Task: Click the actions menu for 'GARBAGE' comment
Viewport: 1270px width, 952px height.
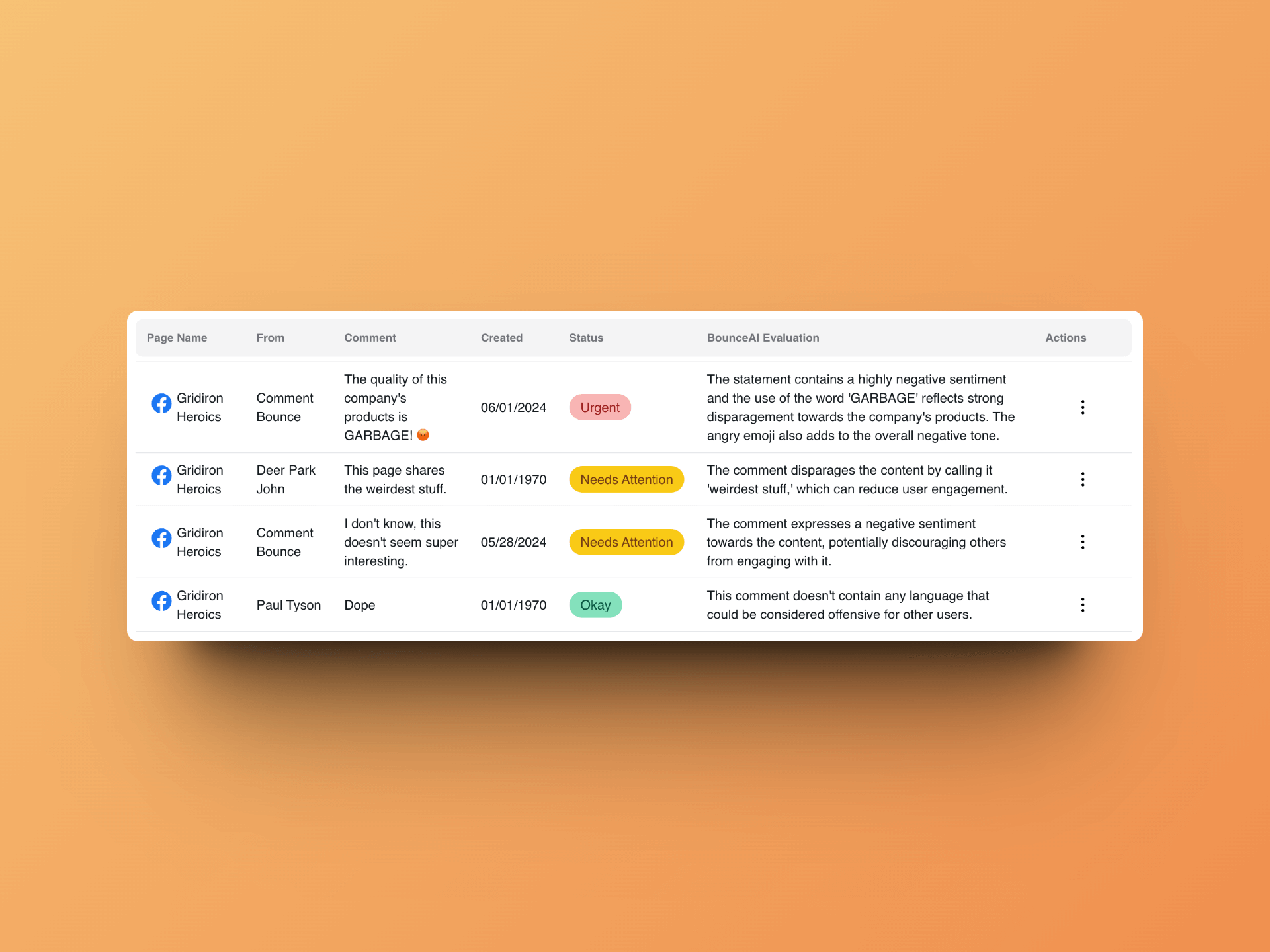Action: pyautogui.click(x=1083, y=407)
